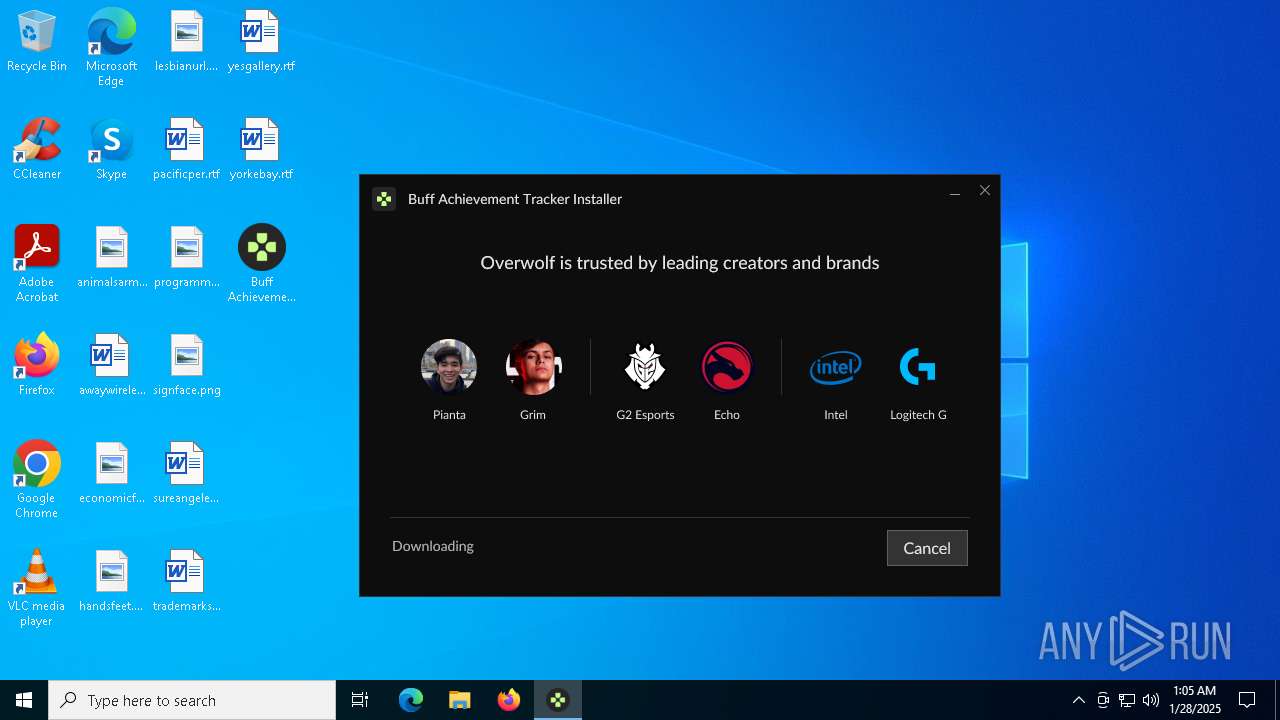Screen dimensions: 1280x720
Task: Click the Firefox desktop shortcut
Action: point(37,365)
